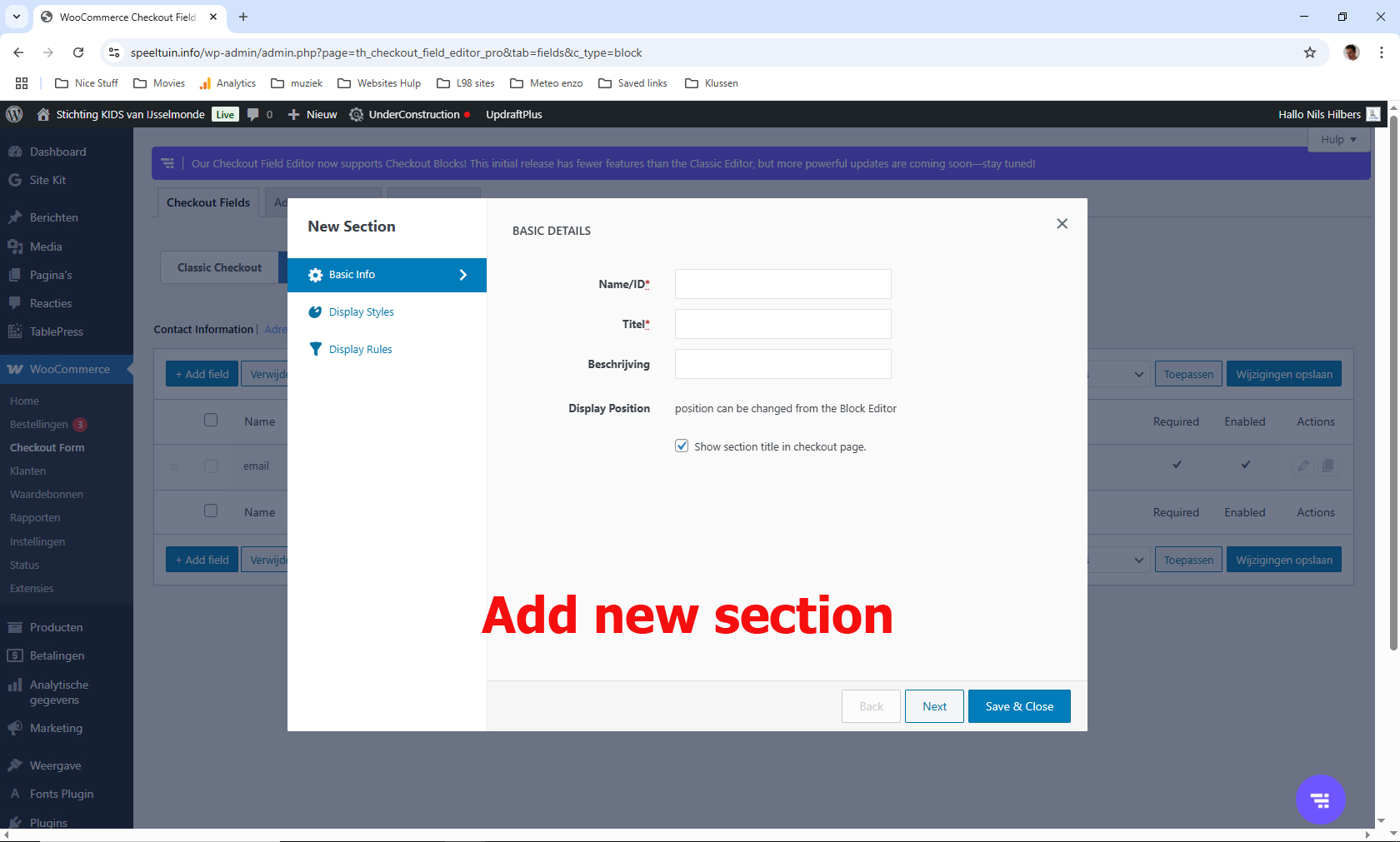Image resolution: width=1400 pixels, height=842 pixels.
Task: Uncheck Show section title in checkout page
Action: (682, 446)
